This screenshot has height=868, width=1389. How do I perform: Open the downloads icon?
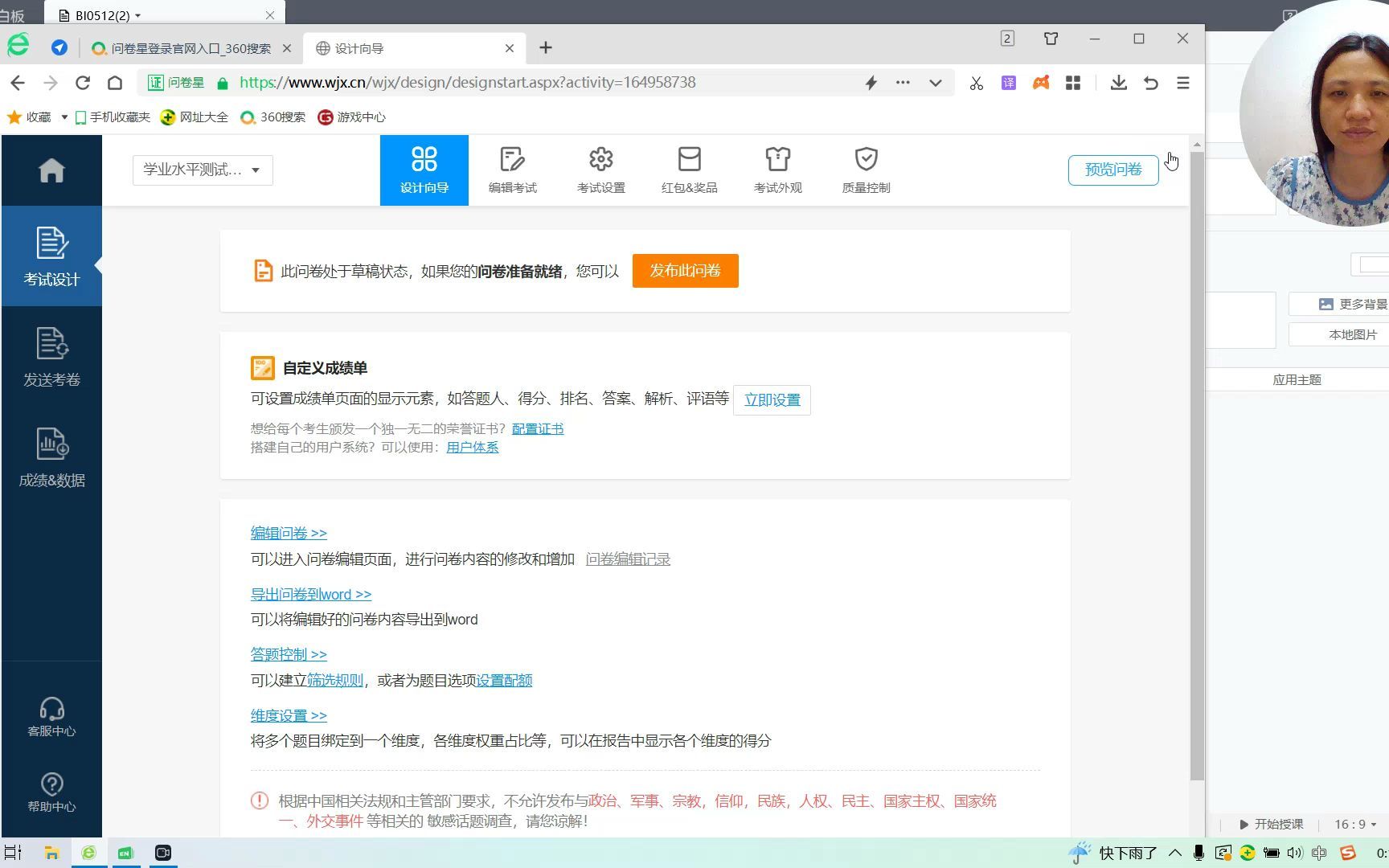pyautogui.click(x=1119, y=83)
